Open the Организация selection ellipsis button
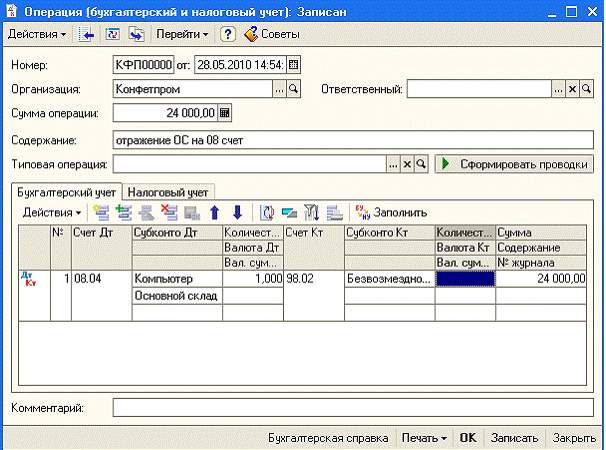The image size is (606, 450). (x=279, y=89)
